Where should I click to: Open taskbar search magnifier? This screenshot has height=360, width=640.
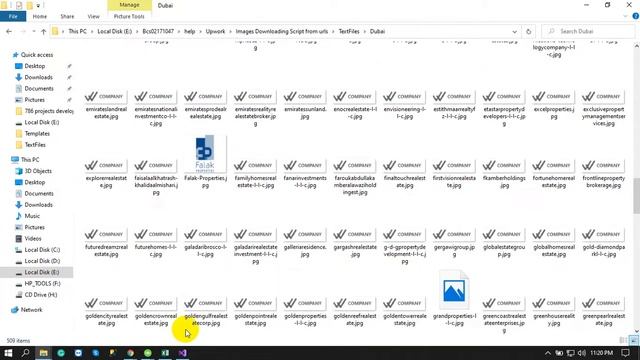pyautogui.click(x=25, y=353)
